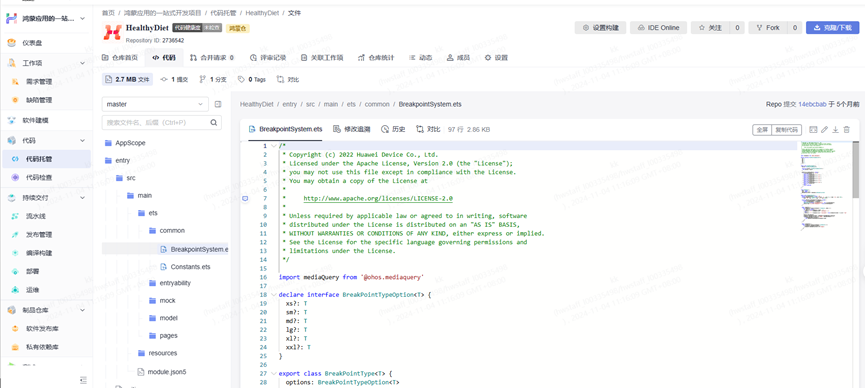
Task: Open the 历史 tab of the file
Action: pos(393,129)
